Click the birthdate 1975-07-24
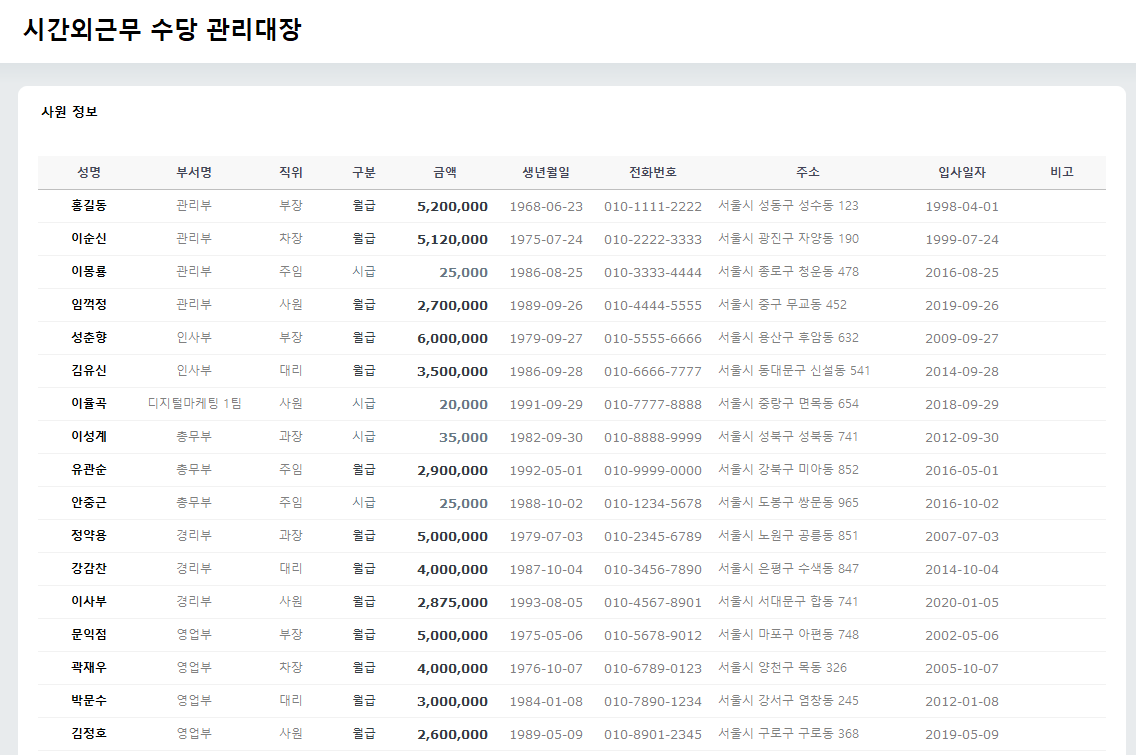Image resolution: width=1136 pixels, height=755 pixels. point(546,239)
